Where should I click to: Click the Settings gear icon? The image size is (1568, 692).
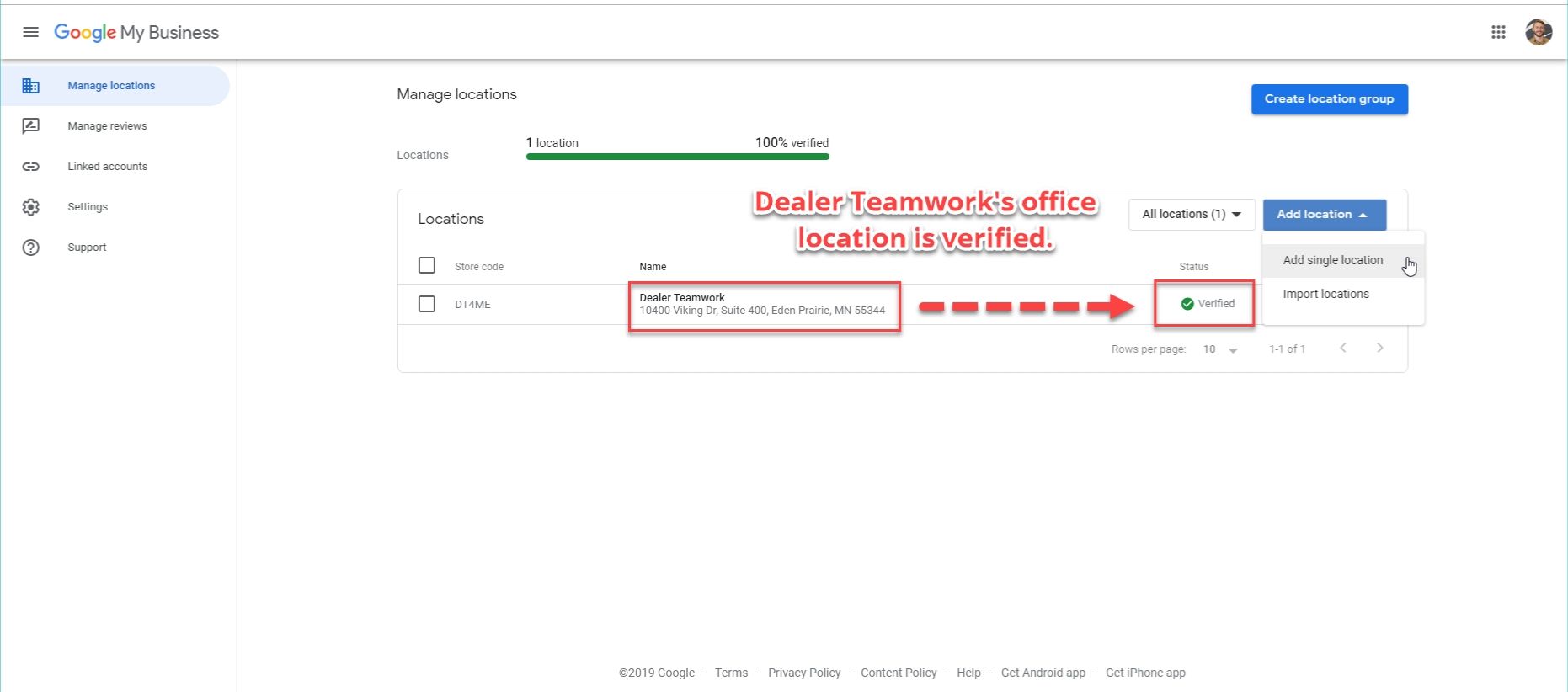pos(30,207)
